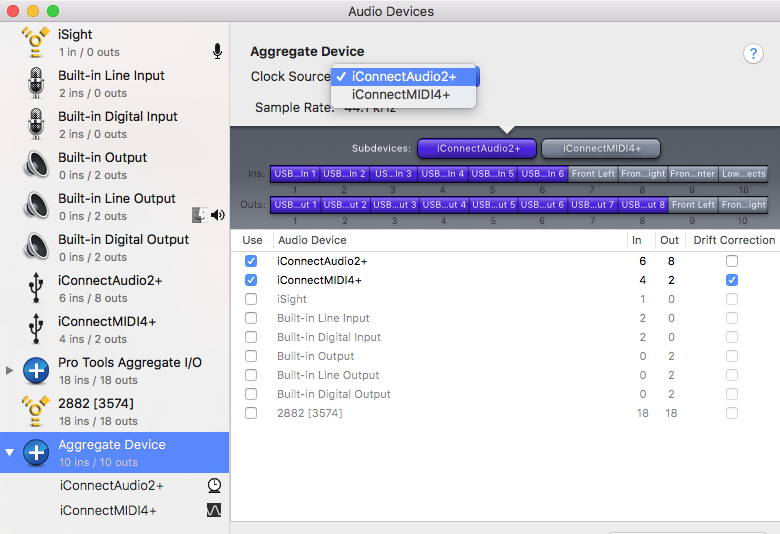Click input channel USB...In 6

click(543, 174)
